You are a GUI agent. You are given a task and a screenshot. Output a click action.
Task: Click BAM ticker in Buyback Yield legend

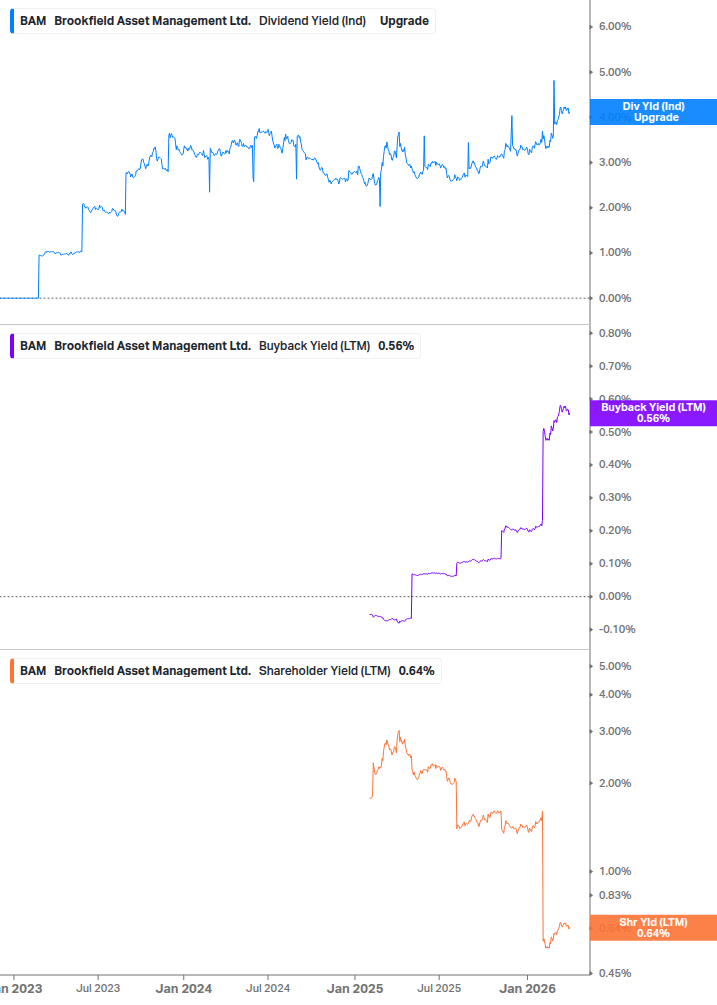point(33,346)
